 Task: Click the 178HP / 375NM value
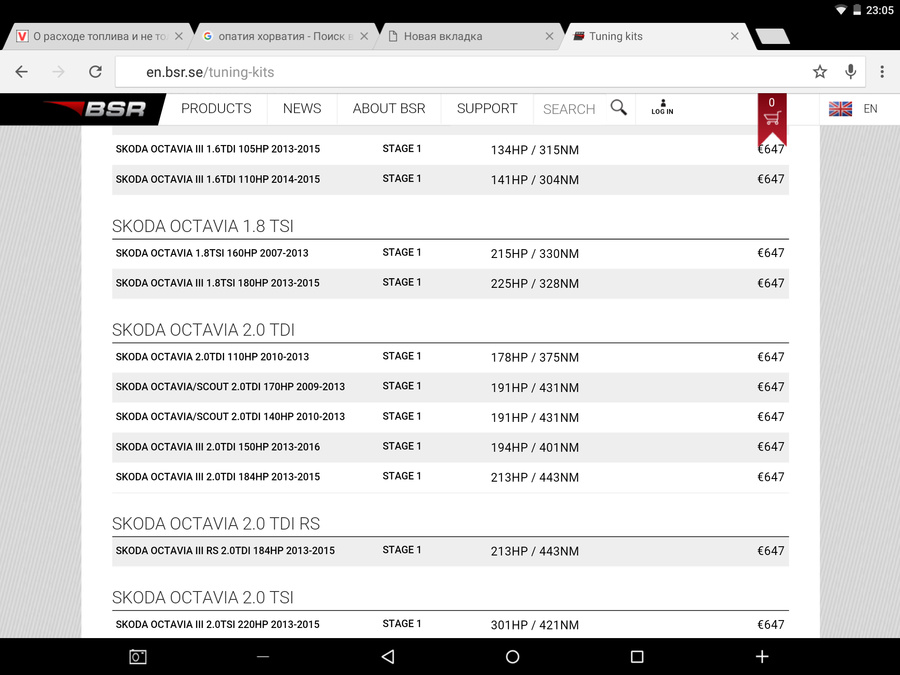pos(535,358)
